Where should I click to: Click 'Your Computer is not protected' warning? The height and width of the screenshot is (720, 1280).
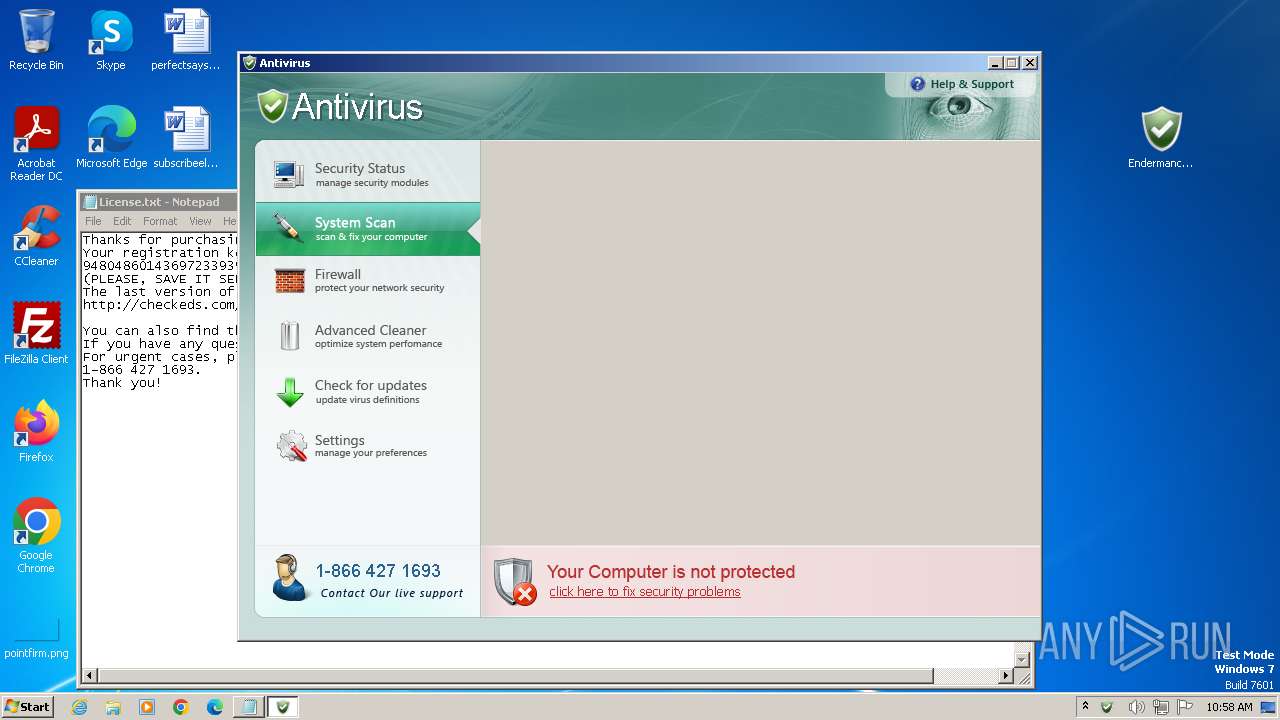pyautogui.click(x=671, y=572)
